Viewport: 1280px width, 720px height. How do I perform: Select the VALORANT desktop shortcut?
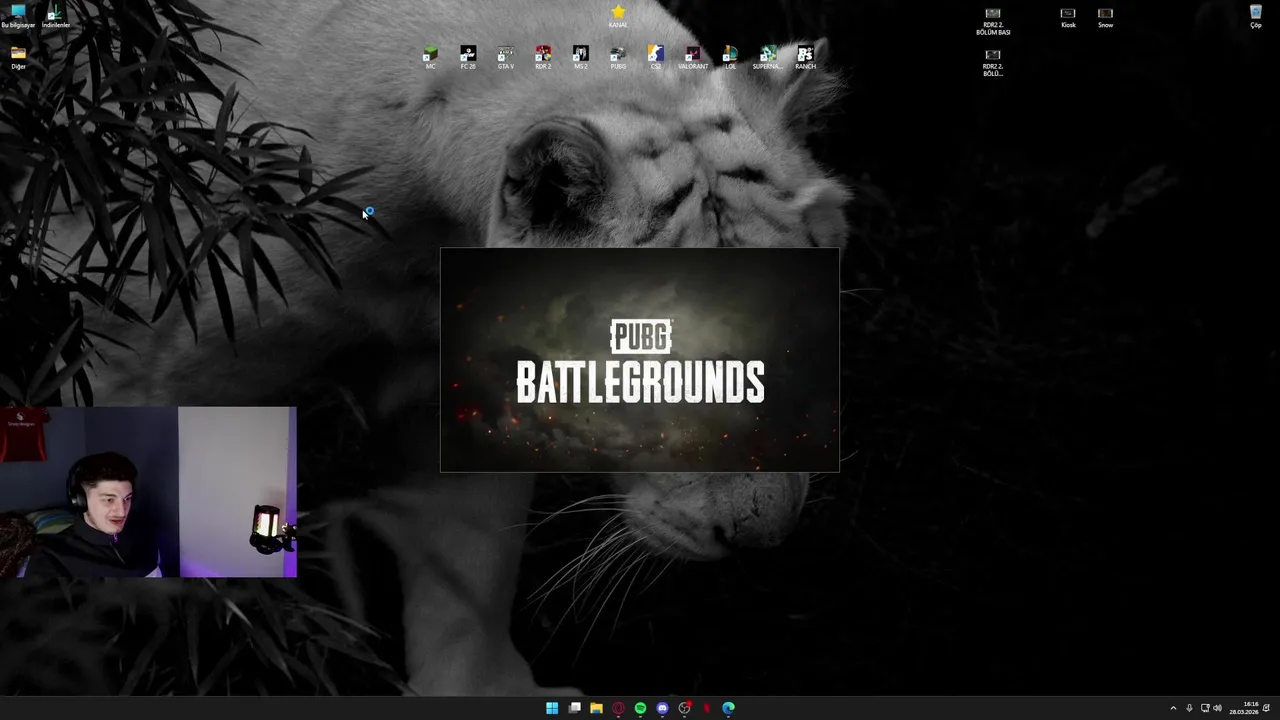[693, 57]
